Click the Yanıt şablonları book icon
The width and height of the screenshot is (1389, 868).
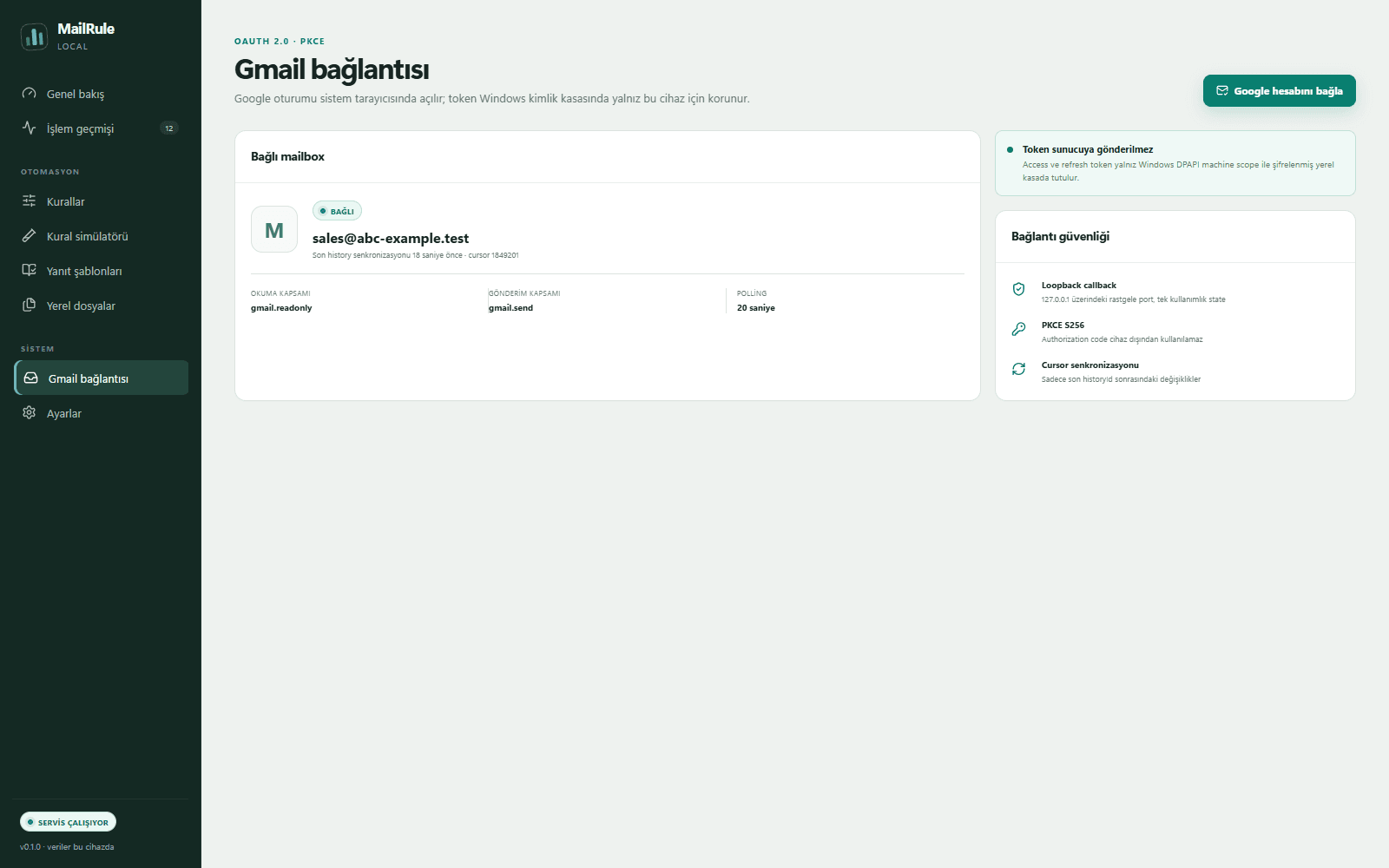[x=29, y=271]
